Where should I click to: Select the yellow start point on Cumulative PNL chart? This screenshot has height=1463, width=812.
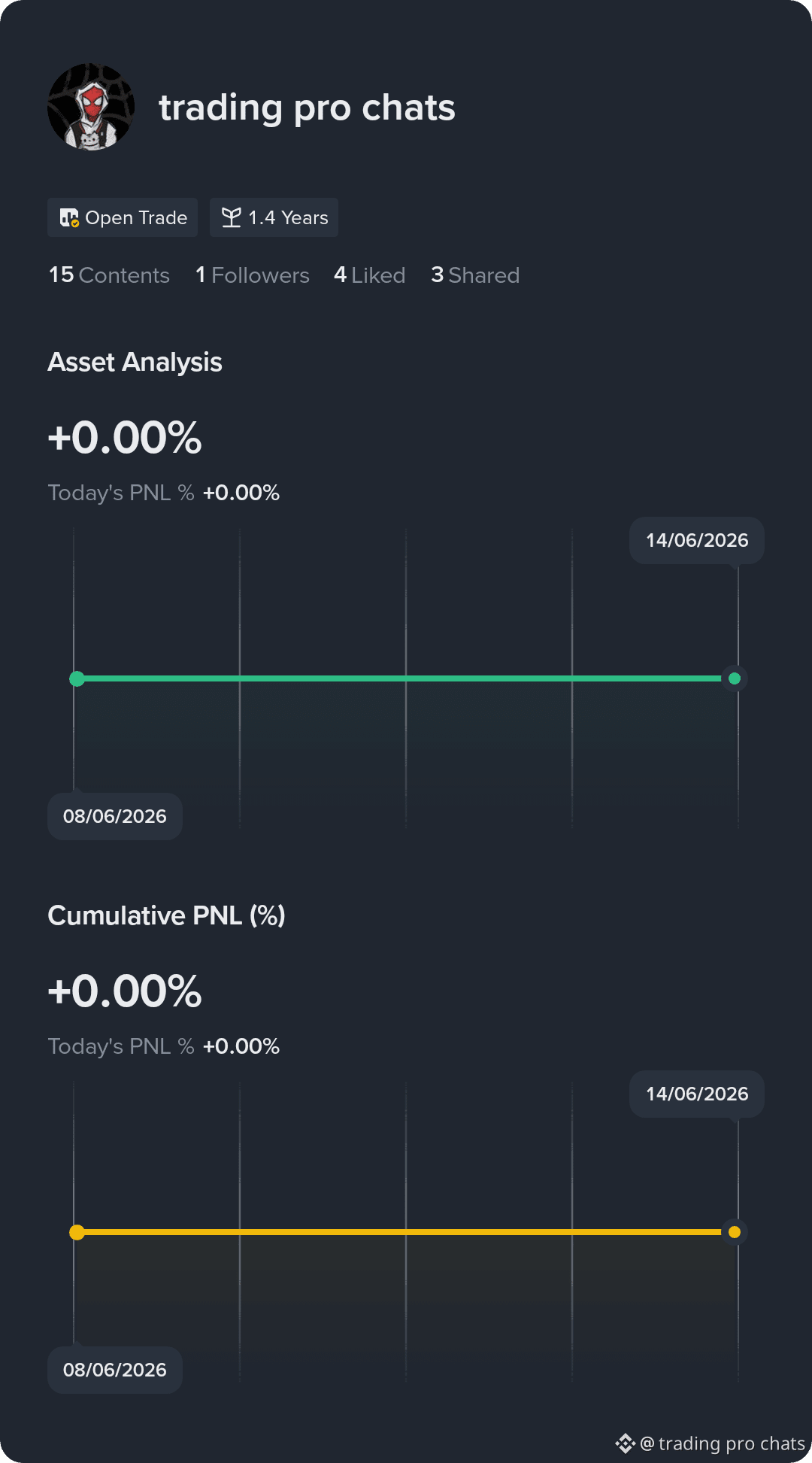tap(77, 1232)
